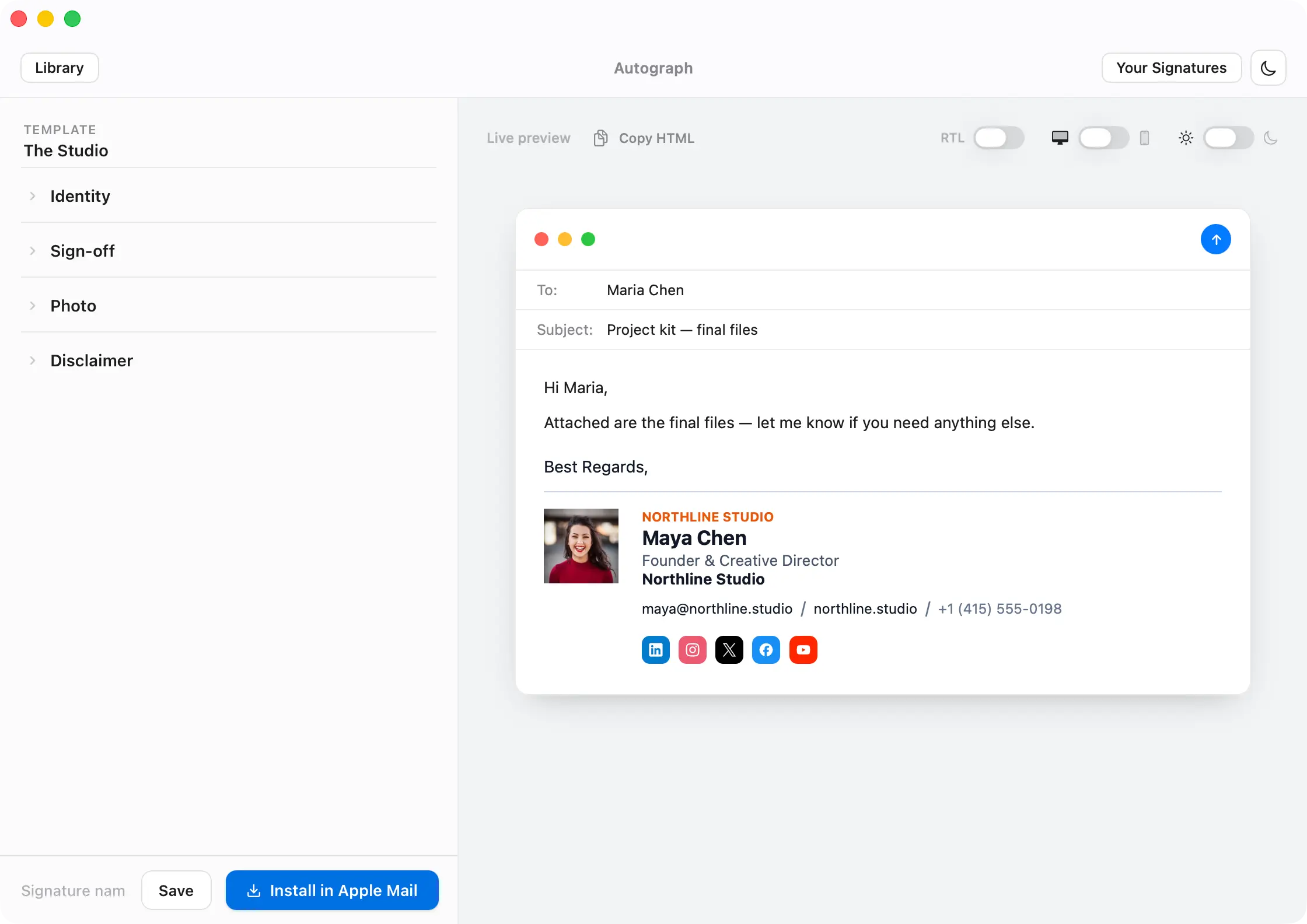Expand the Sign-off section chevron
The image size is (1307, 924).
[33, 251]
